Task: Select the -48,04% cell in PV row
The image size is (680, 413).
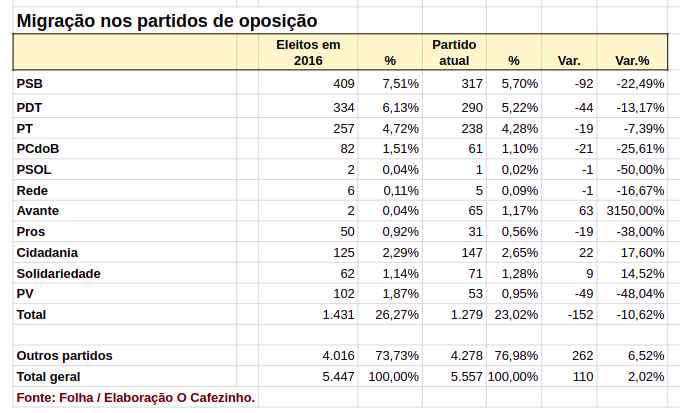Action: pyautogui.click(x=639, y=293)
